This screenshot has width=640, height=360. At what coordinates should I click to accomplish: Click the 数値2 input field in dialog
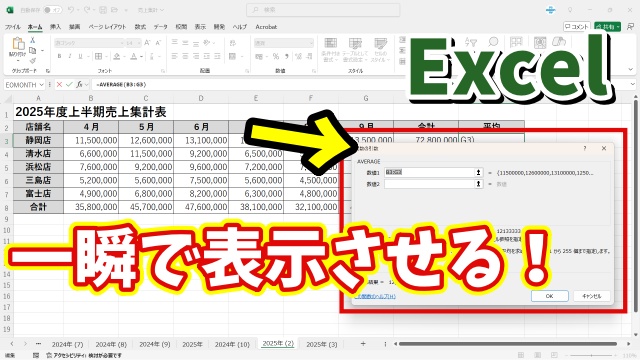(x=429, y=184)
